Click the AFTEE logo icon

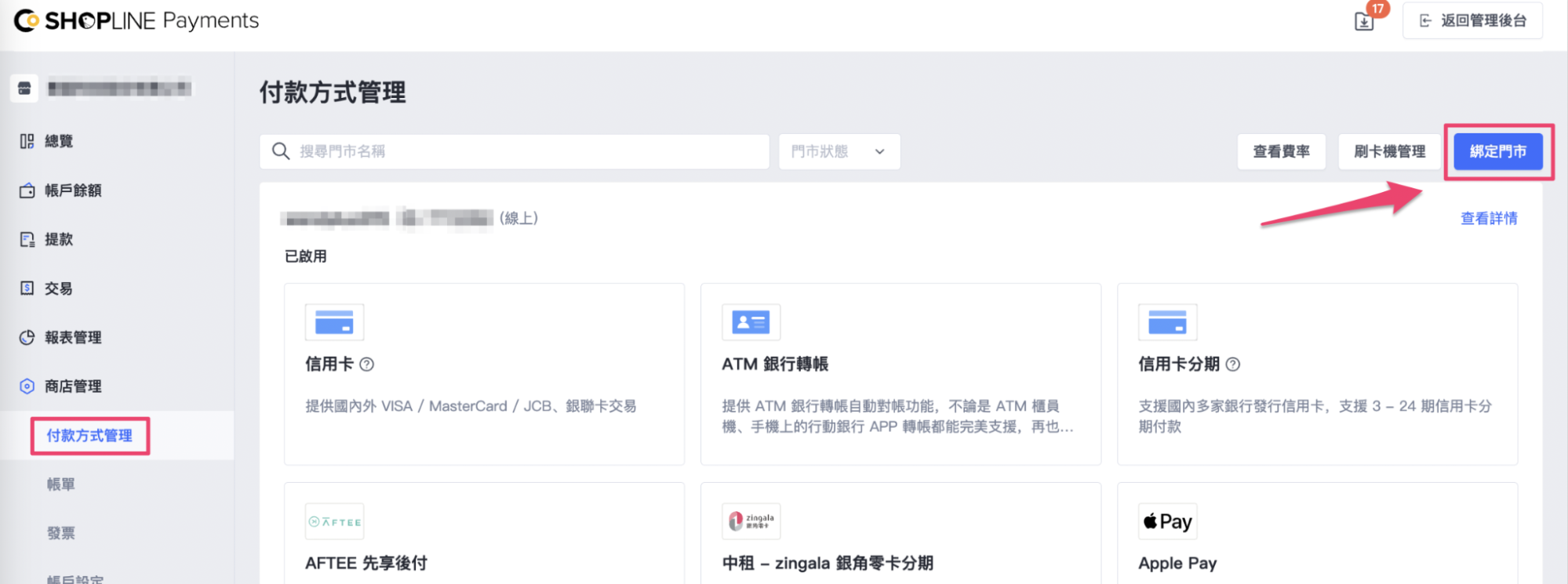click(334, 521)
